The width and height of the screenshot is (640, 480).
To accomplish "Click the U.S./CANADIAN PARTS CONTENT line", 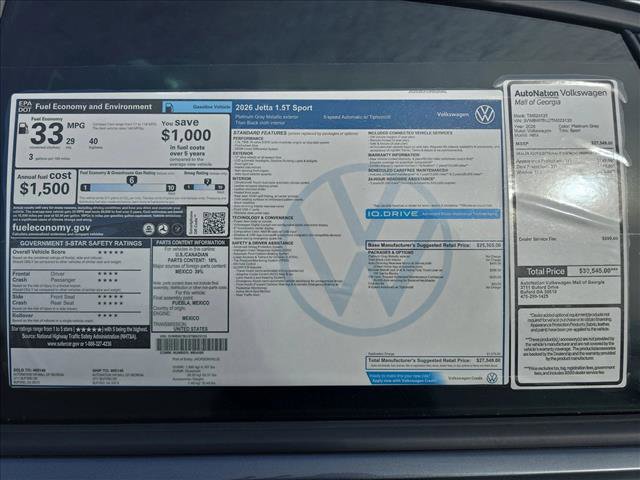I will click(192, 257).
